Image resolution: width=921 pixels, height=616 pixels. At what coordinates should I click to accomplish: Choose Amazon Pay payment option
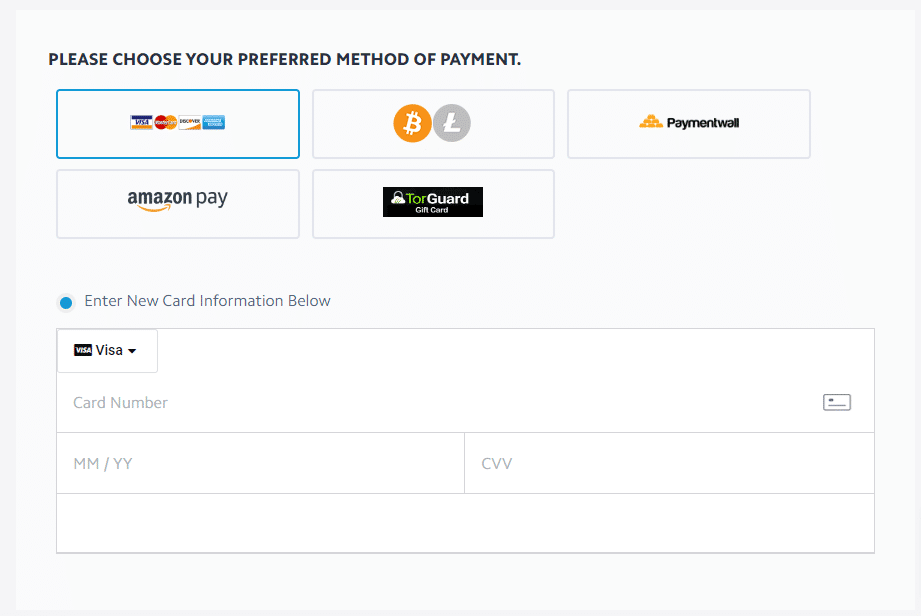pyautogui.click(x=178, y=204)
